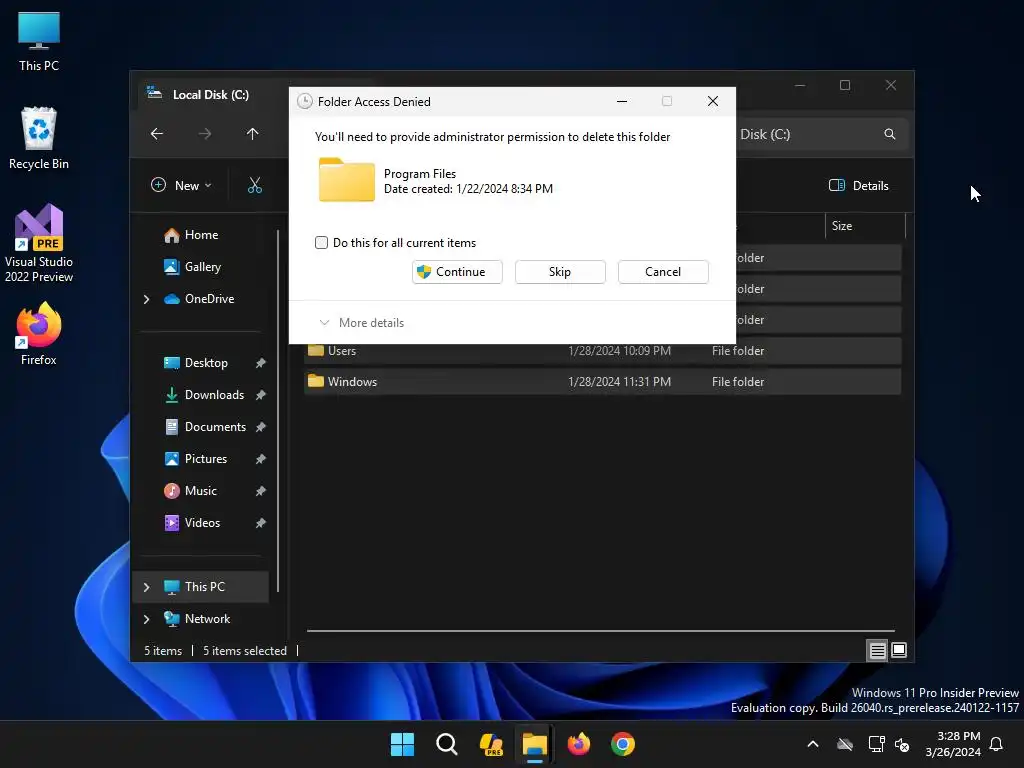This screenshot has height=768, width=1024.
Task: Click the horizontal scrollbar in file list
Action: (x=600, y=631)
